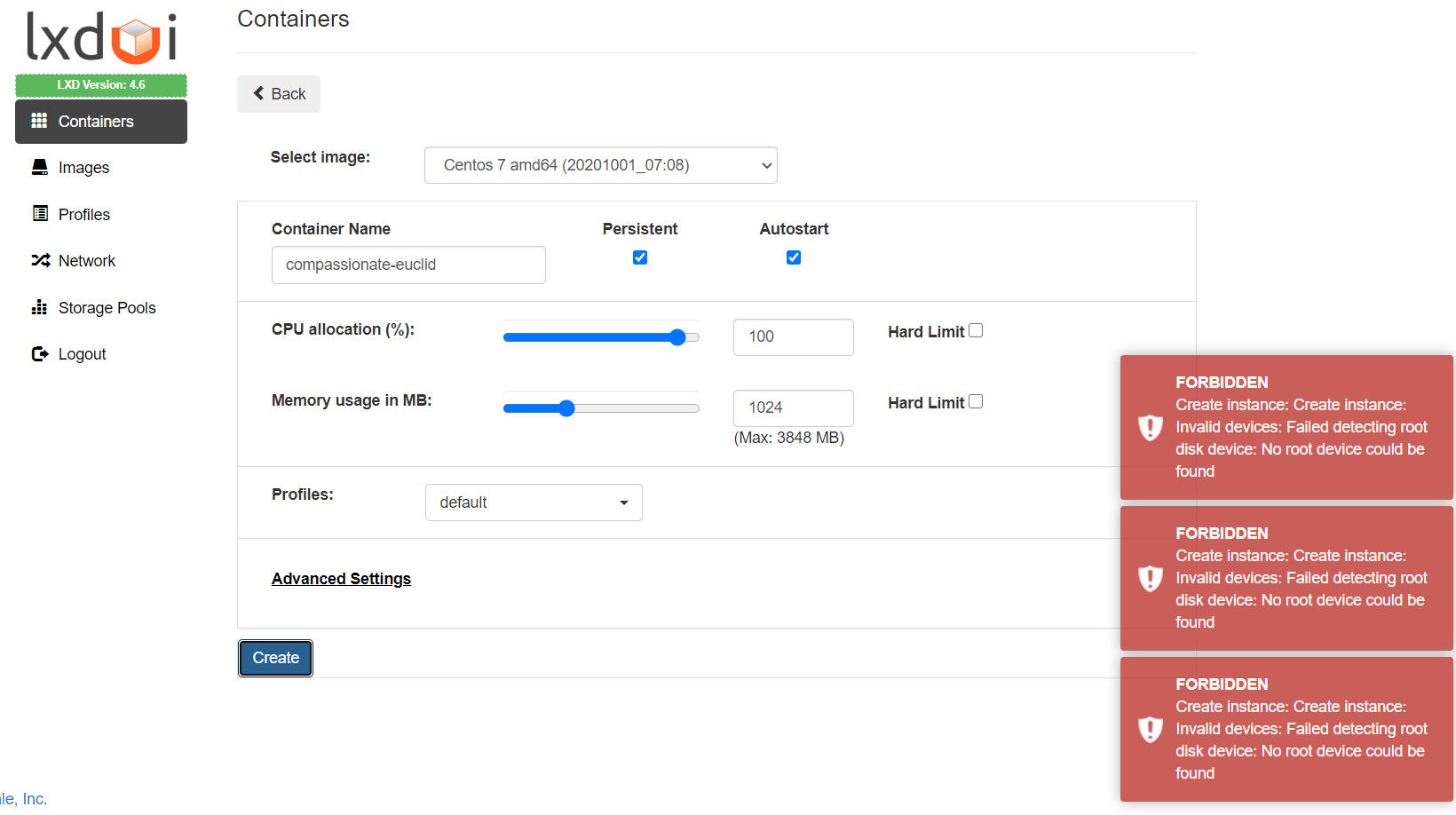Click the shield icon in bottom FORBIDDEN alert
This screenshot has height=815, width=1456.
tap(1151, 729)
